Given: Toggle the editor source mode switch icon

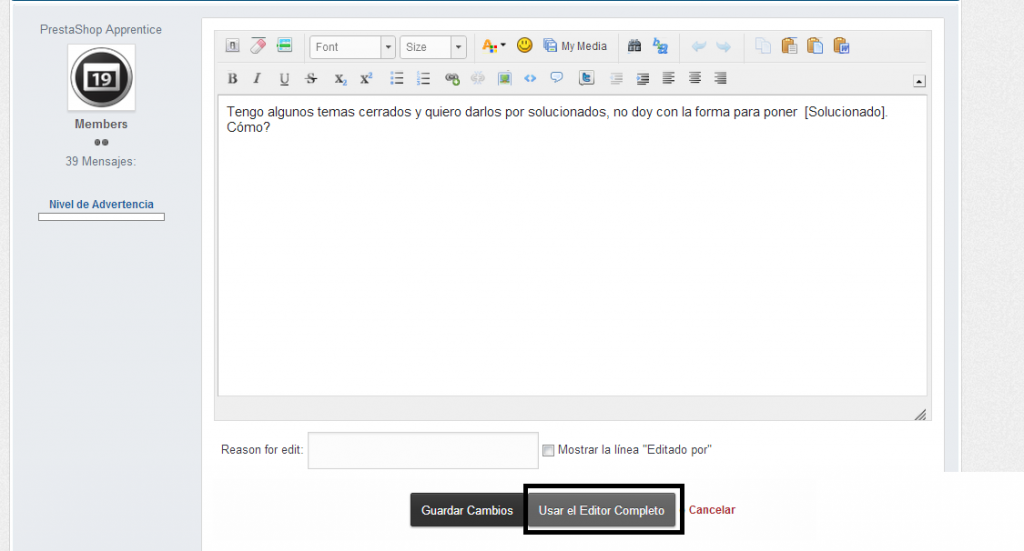Looking at the screenshot, I should pyautogui.click(x=232, y=46).
